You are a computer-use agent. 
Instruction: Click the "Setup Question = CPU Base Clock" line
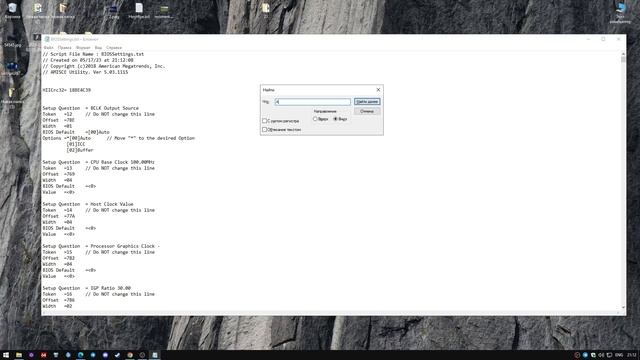(x=98, y=162)
